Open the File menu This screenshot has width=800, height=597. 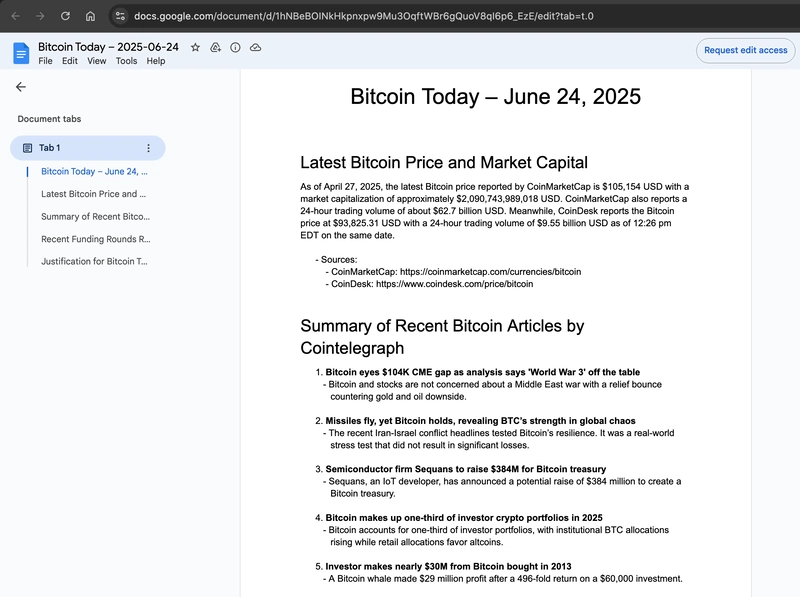pyautogui.click(x=45, y=61)
